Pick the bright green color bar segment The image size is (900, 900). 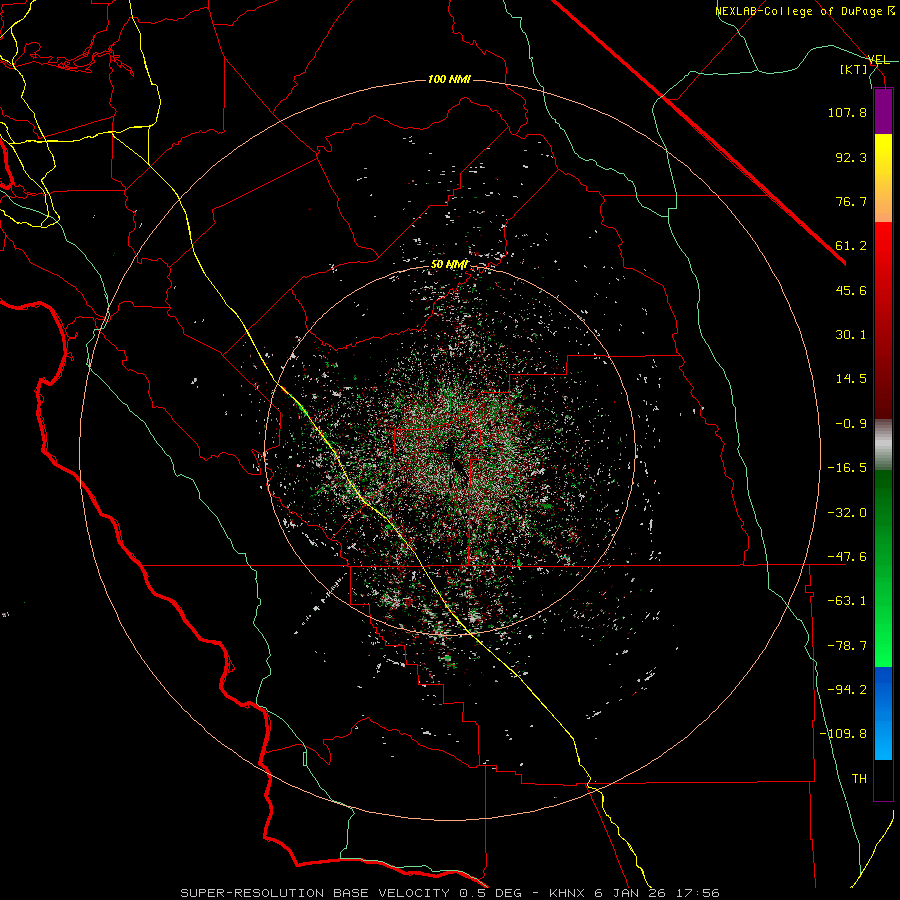[x=883, y=643]
